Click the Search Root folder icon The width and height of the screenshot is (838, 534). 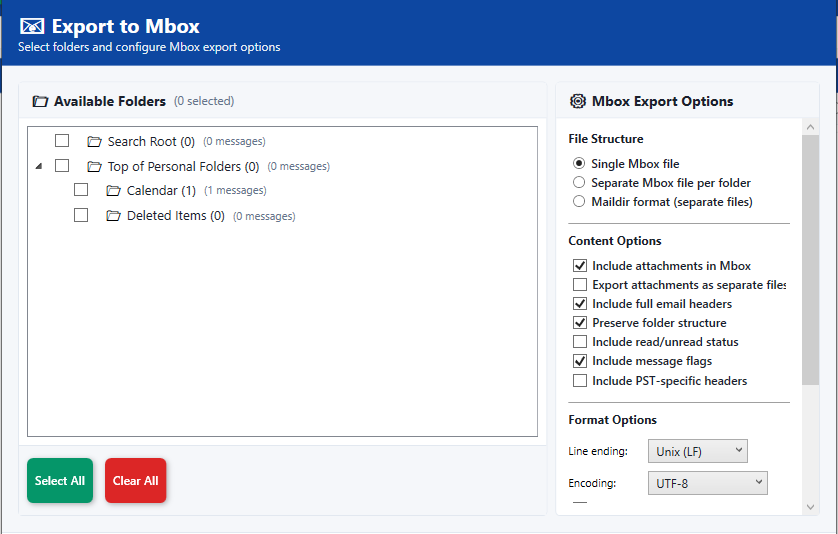pyautogui.click(x=95, y=142)
